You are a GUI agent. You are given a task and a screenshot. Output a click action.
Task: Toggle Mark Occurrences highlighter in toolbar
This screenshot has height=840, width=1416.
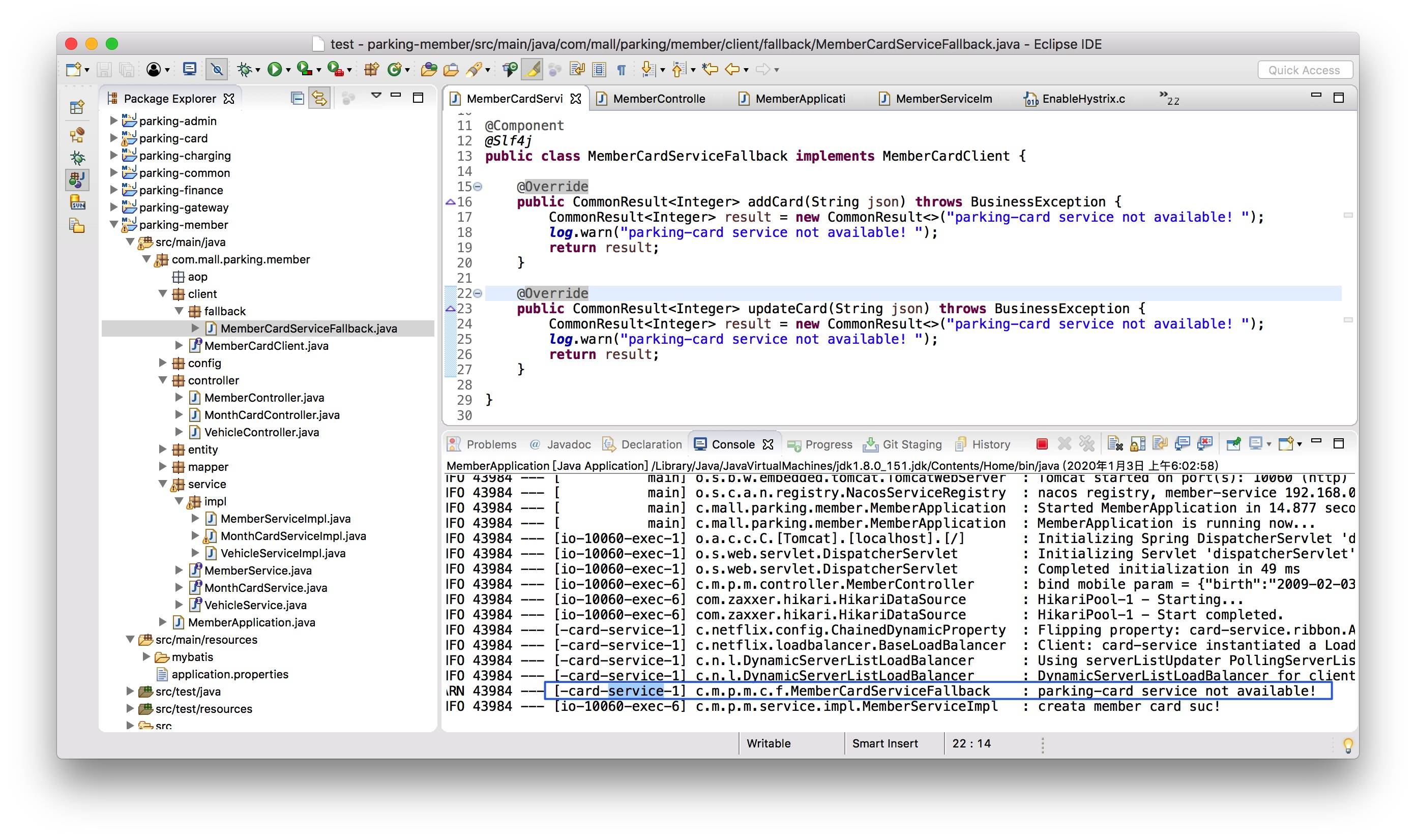532,70
